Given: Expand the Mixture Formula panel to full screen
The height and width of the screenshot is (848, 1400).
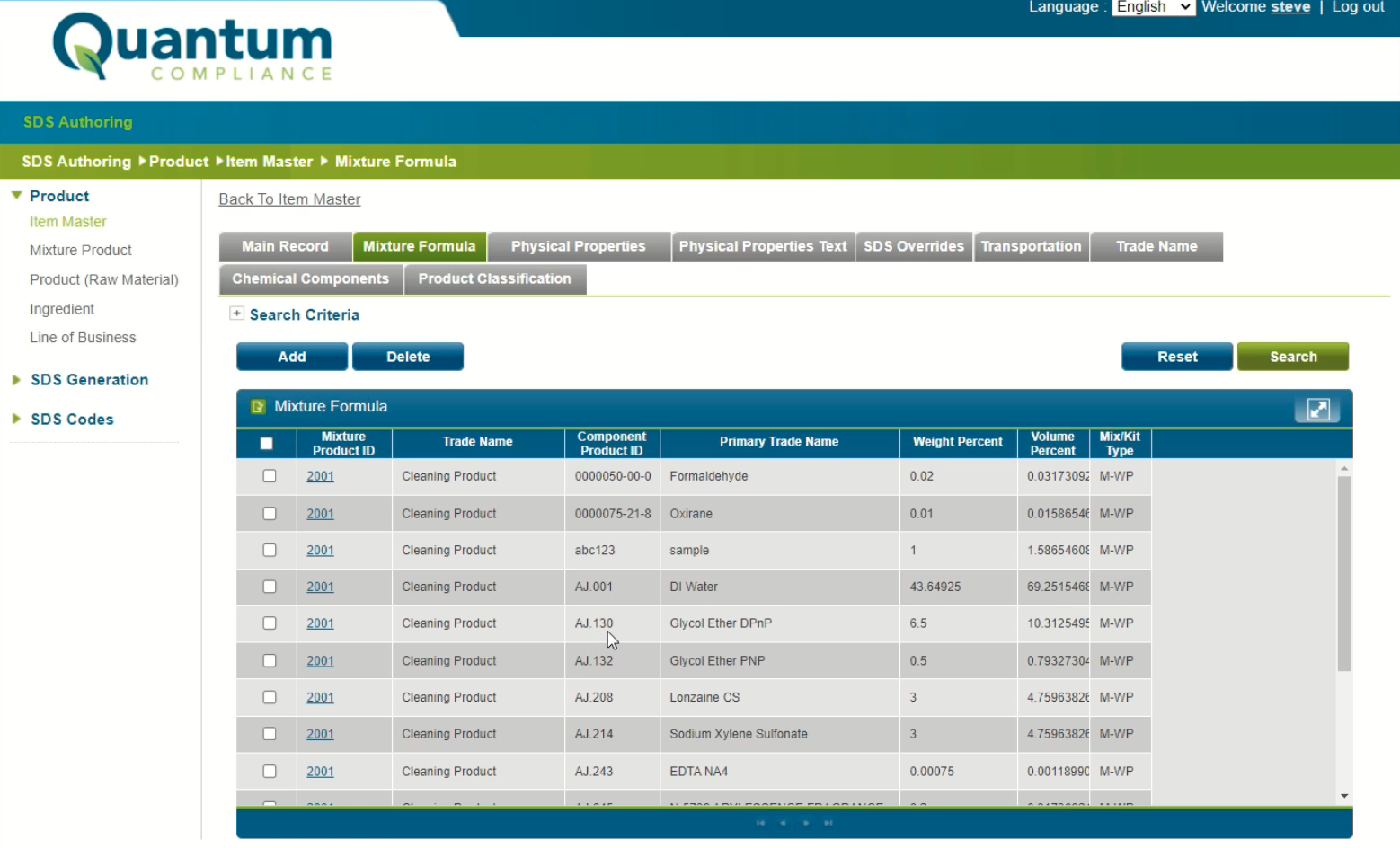Looking at the screenshot, I should point(1317,409).
